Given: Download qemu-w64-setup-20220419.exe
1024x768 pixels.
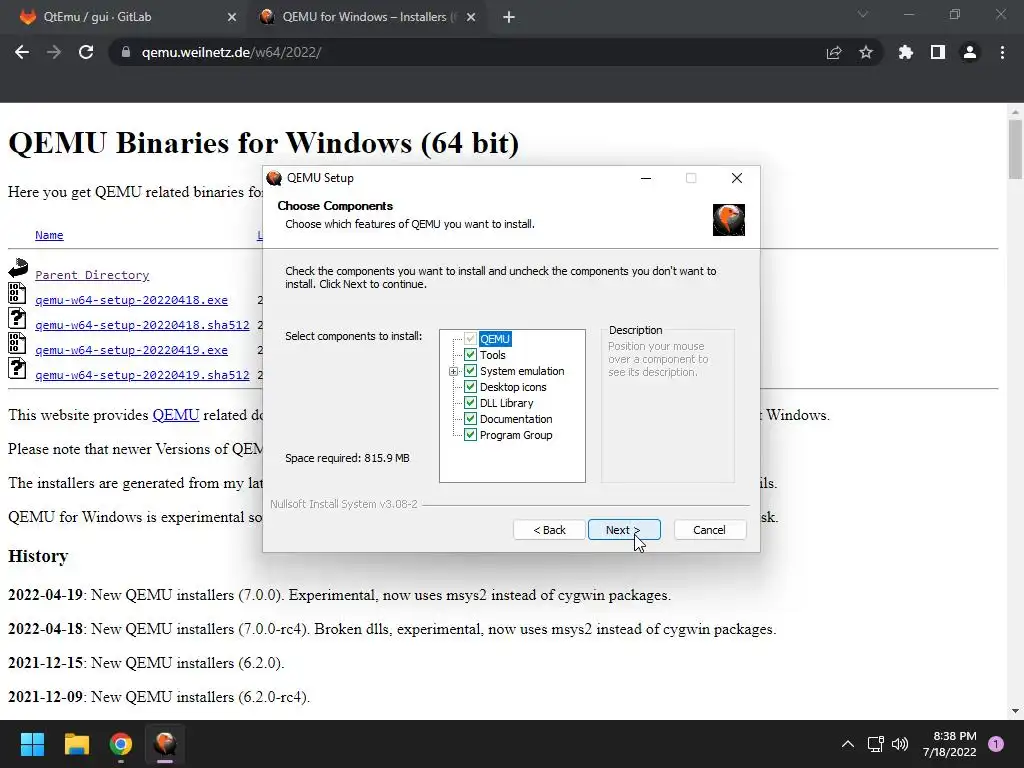Looking at the screenshot, I should pyautogui.click(x=131, y=350).
